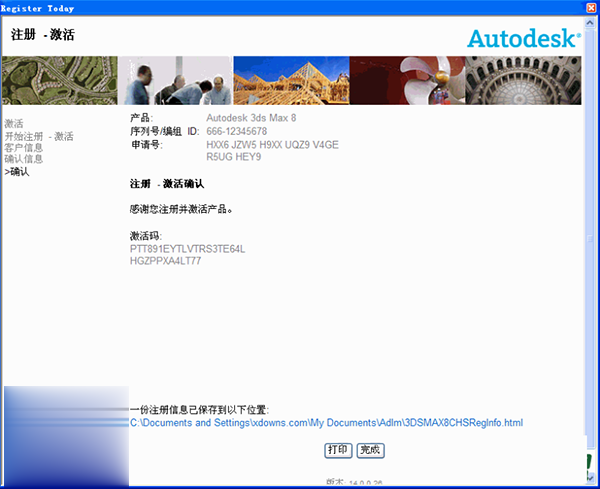
Task: Select the 客户信息 step in the sidebar
Action: (23, 148)
